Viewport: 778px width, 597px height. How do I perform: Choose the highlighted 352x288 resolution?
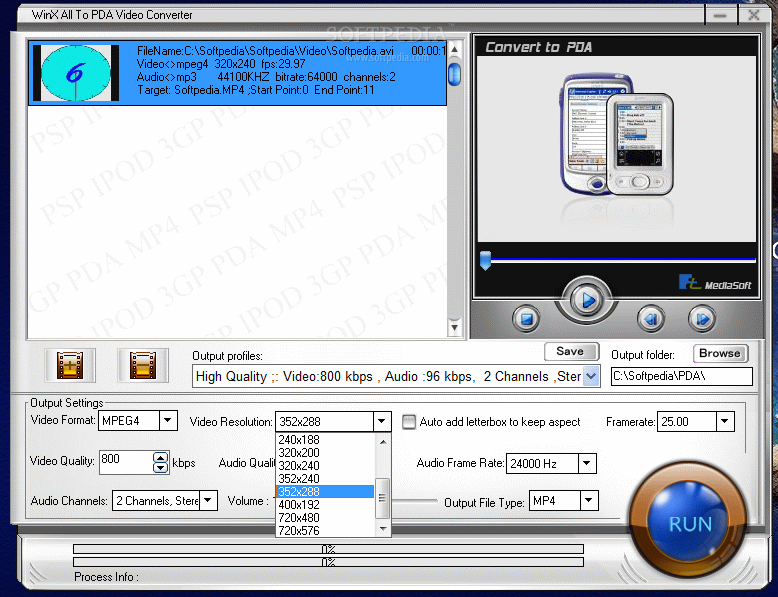pos(325,491)
